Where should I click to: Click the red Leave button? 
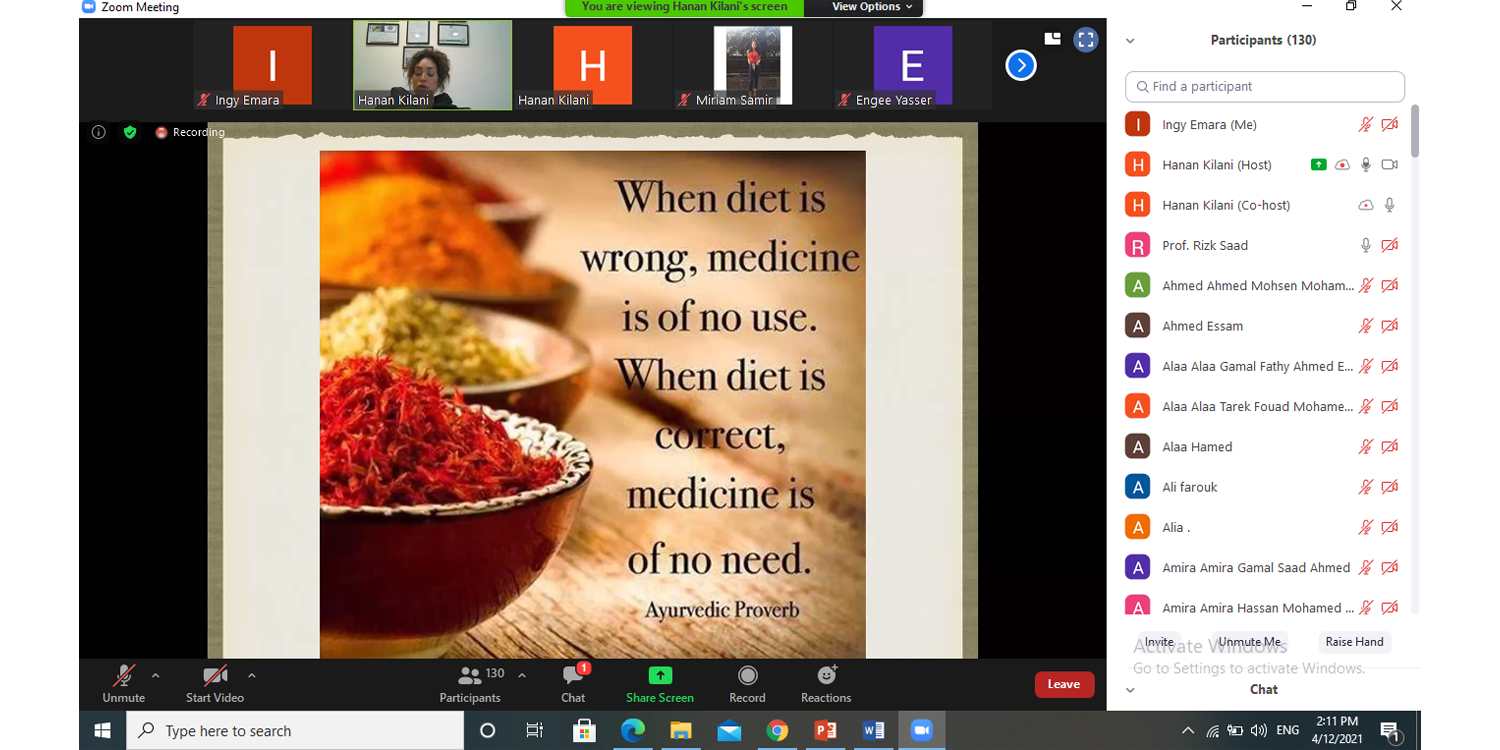(x=1063, y=685)
